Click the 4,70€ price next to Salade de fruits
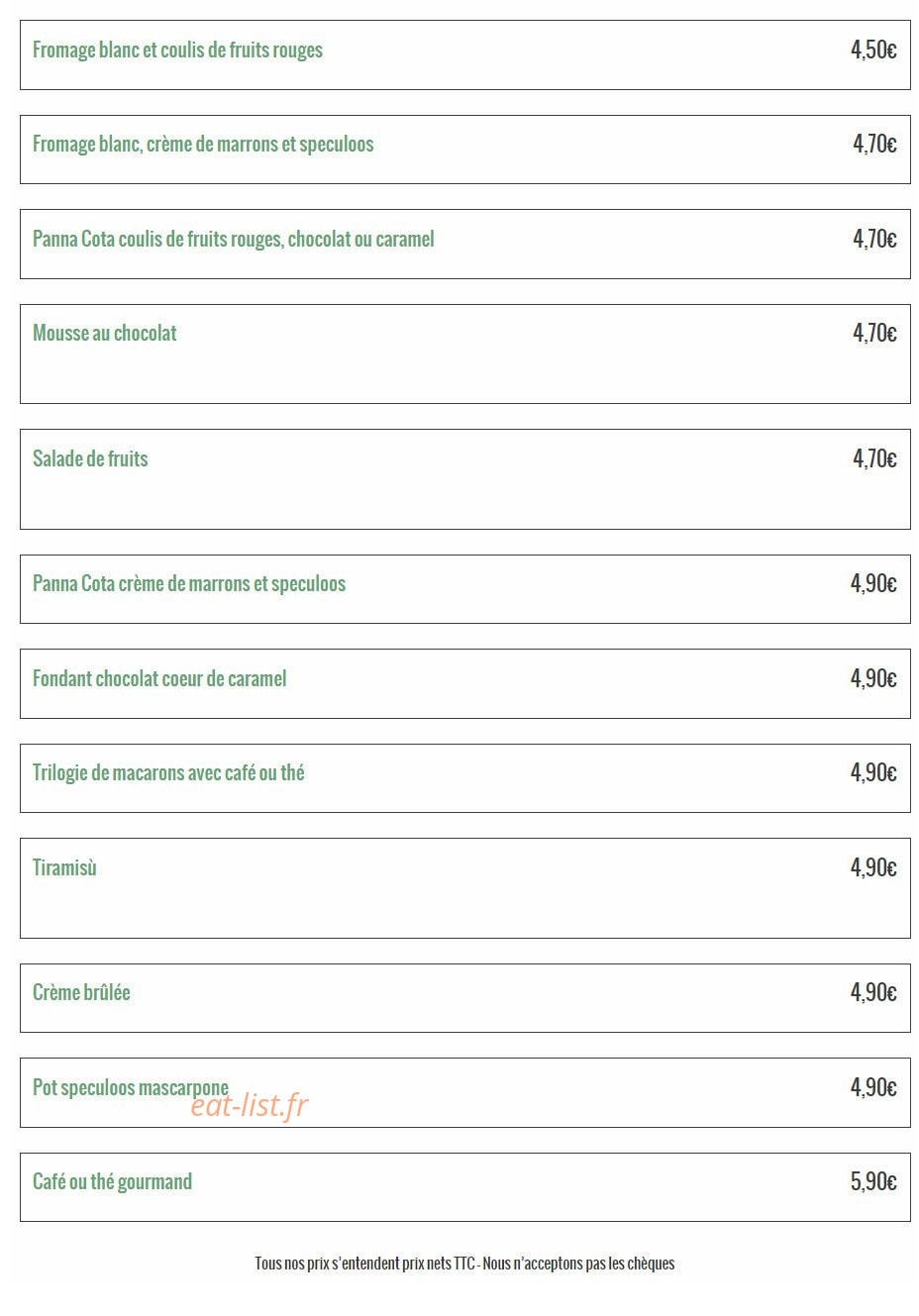919x1316 pixels. pyautogui.click(x=874, y=458)
